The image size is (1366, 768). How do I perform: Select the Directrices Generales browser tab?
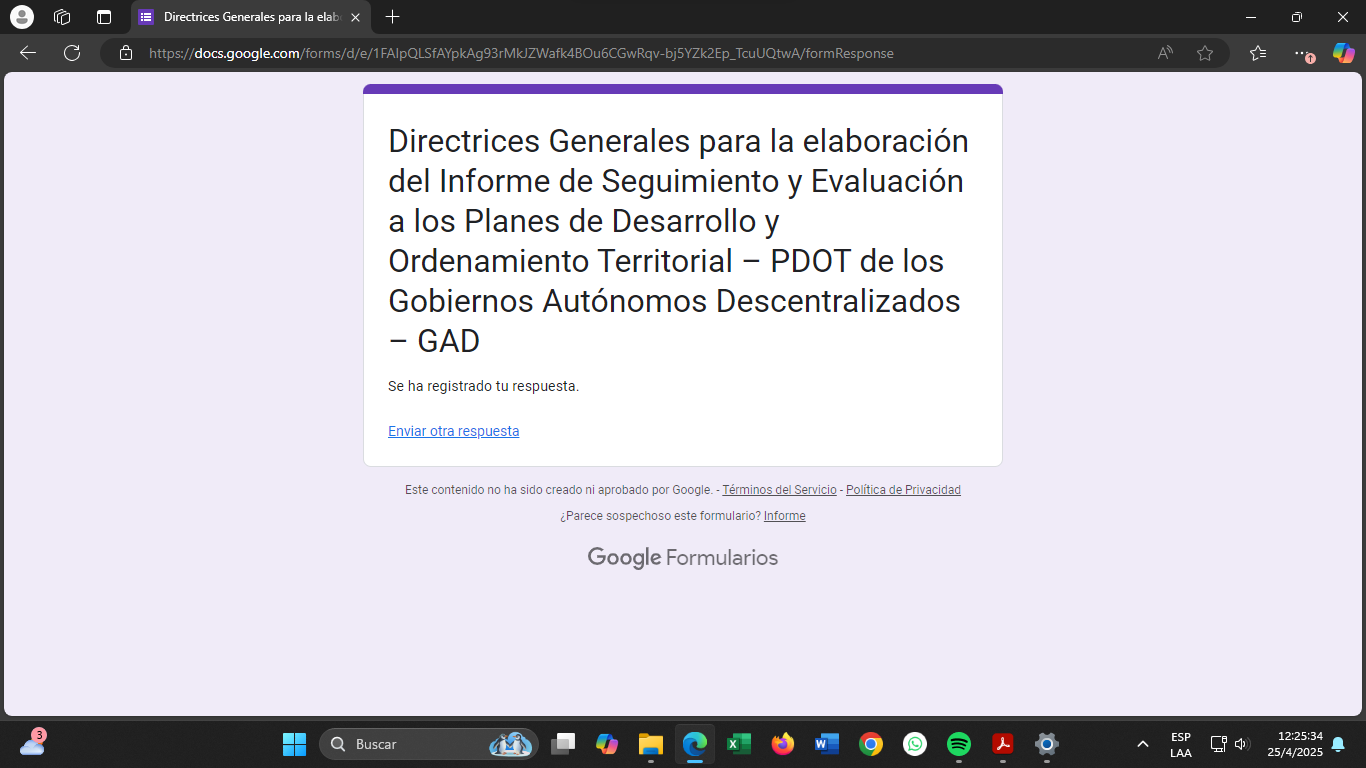248,17
